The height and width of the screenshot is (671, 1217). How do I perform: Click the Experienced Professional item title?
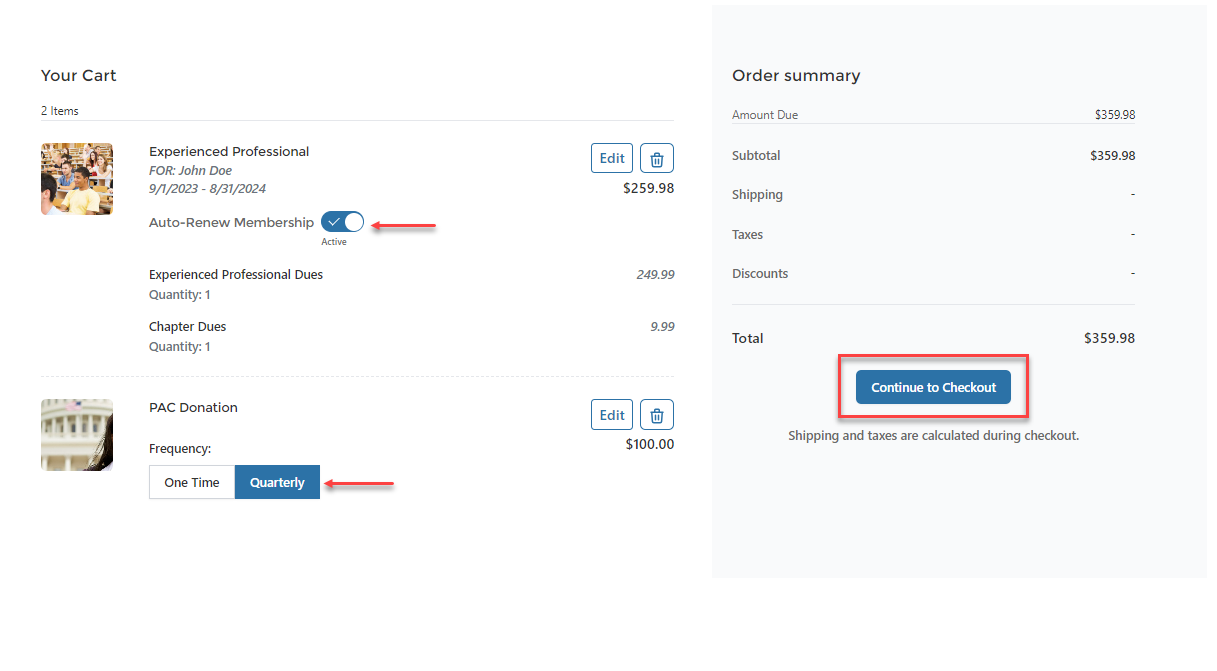(x=229, y=152)
